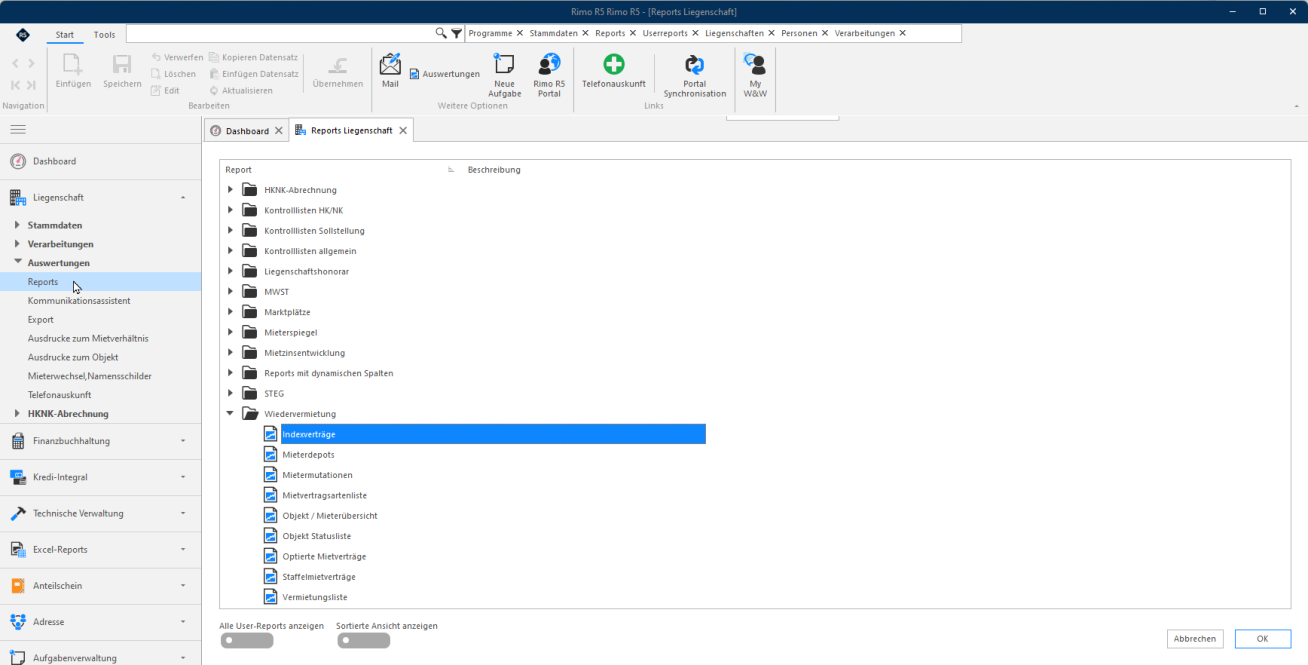Open the Mail tool in ribbon
Screen dimensions: 1308x665
[390, 70]
